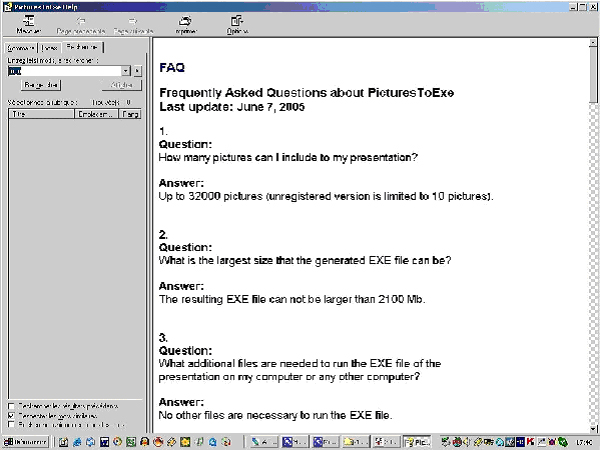
Task: Open the Démarrer start button
Action: [x=26, y=442]
